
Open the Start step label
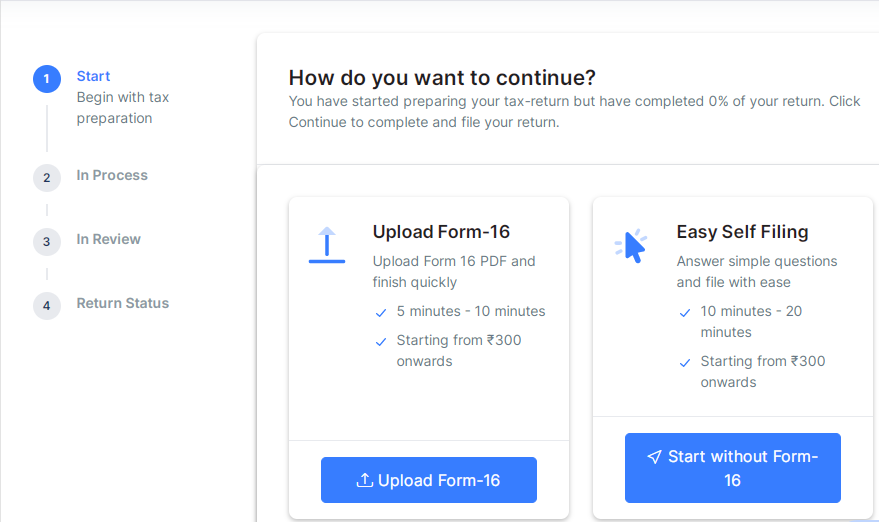point(93,76)
